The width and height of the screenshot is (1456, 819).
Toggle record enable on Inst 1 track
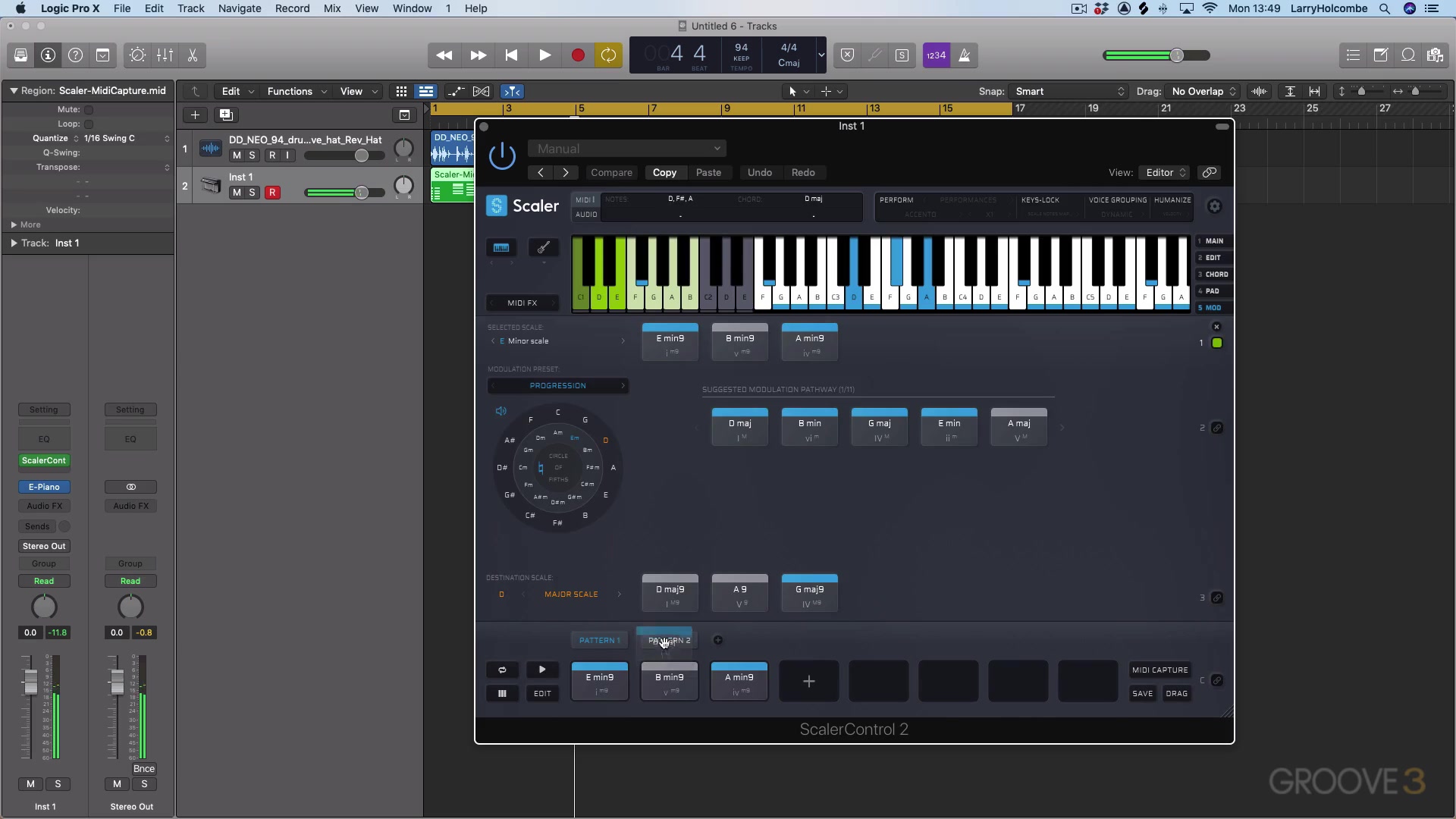[x=272, y=193]
